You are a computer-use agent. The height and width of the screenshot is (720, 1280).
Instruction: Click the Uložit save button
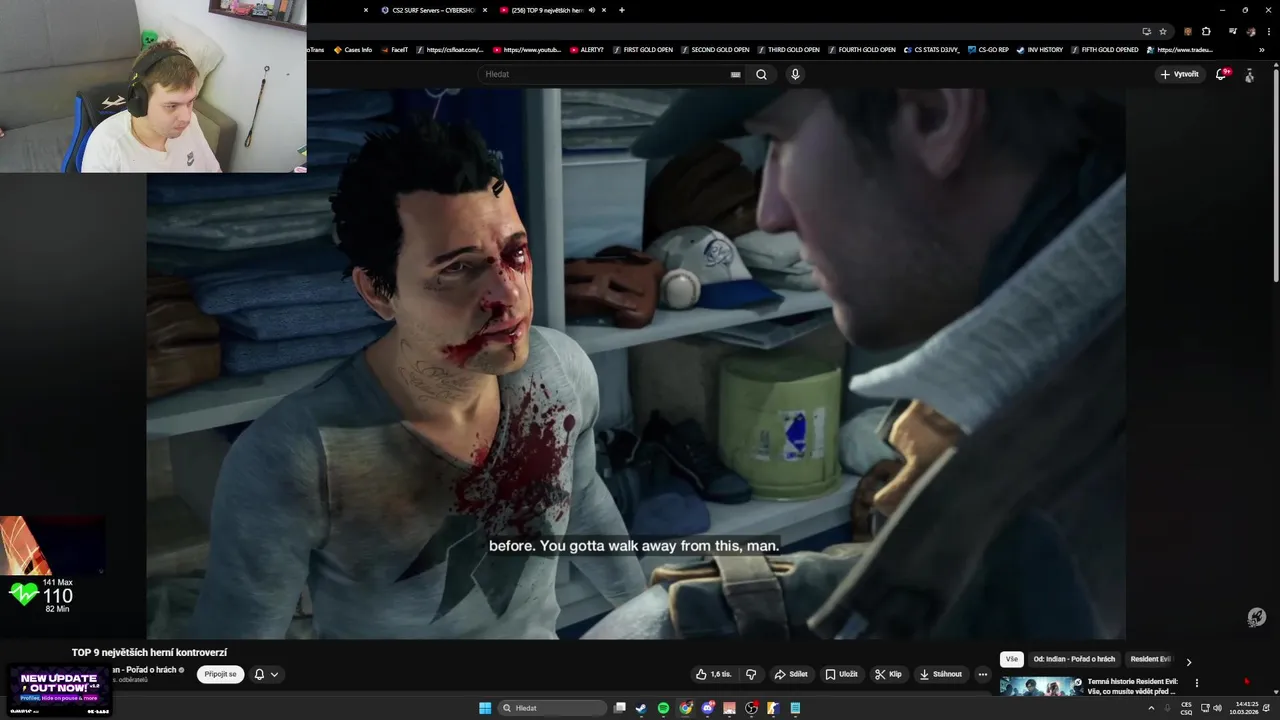tap(842, 674)
